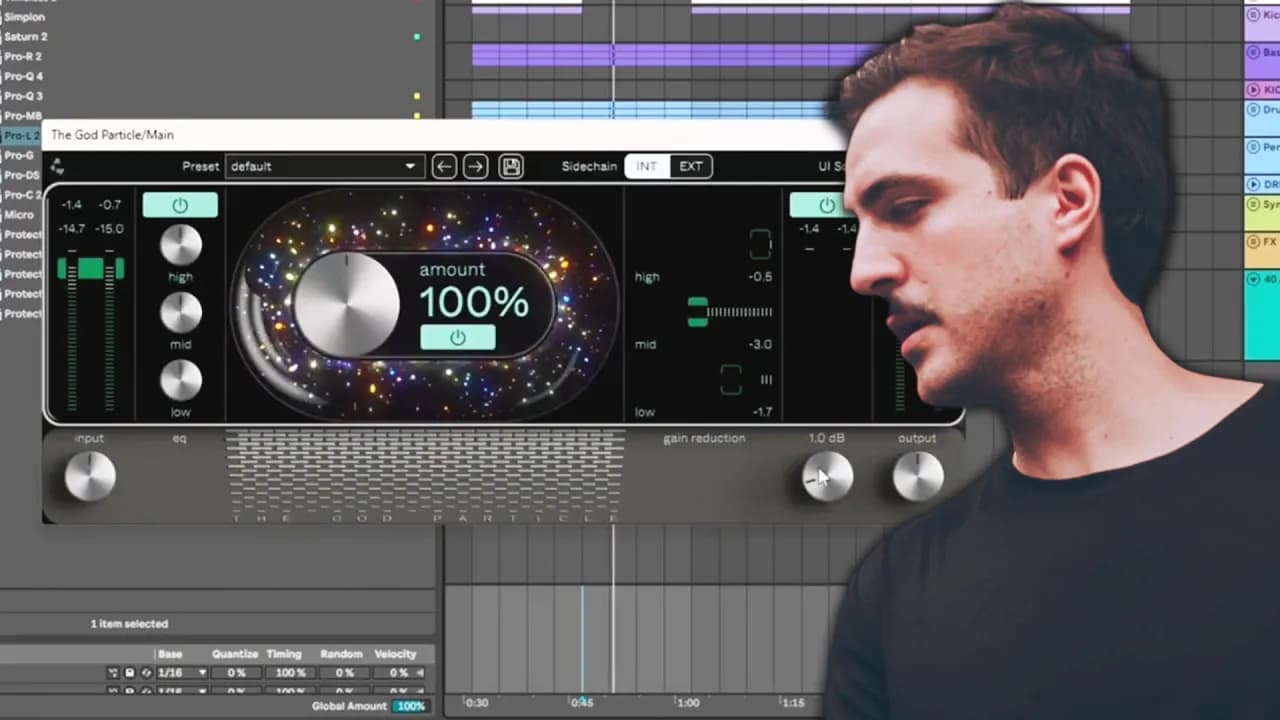
Task: Select Pro-Q 4 in the browser list
Action: click(23, 76)
